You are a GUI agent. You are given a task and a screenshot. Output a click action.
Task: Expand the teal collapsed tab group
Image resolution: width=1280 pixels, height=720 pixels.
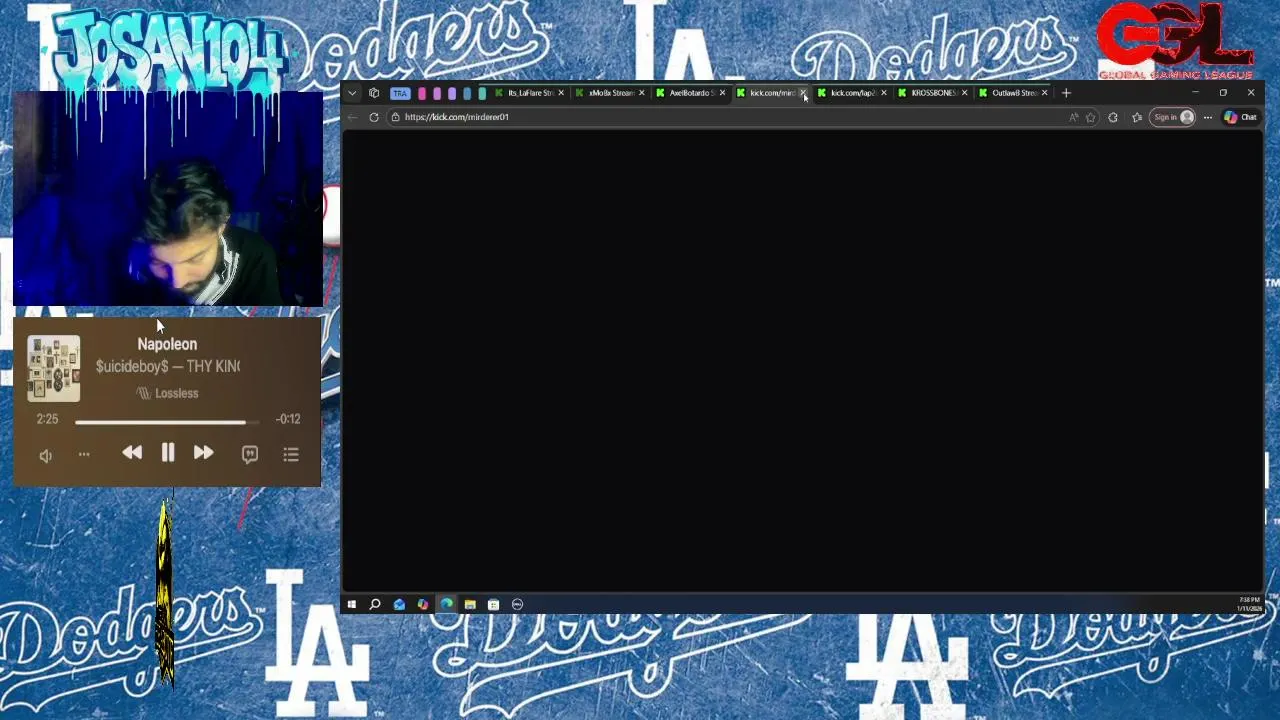pyautogui.click(x=482, y=93)
